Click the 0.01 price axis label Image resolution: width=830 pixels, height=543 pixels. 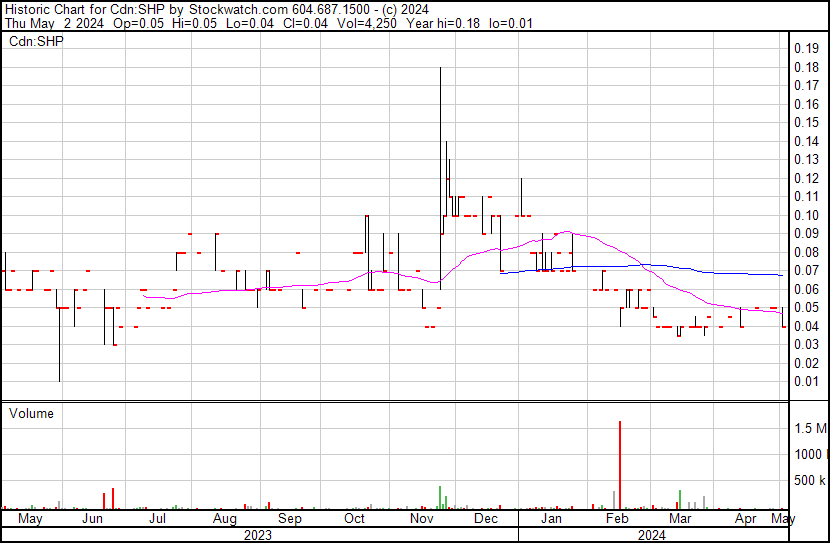point(806,381)
